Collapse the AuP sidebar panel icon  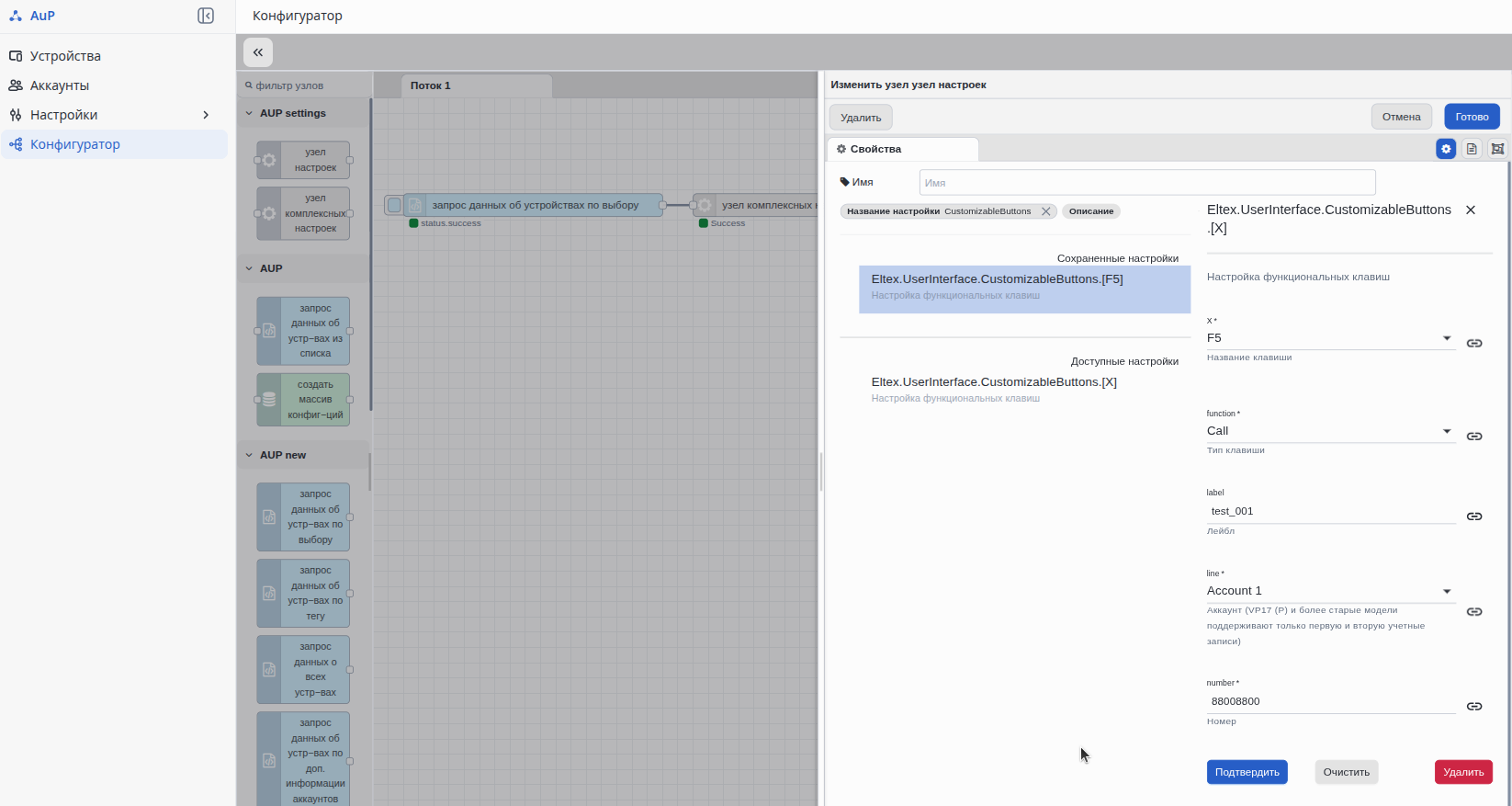[206, 16]
